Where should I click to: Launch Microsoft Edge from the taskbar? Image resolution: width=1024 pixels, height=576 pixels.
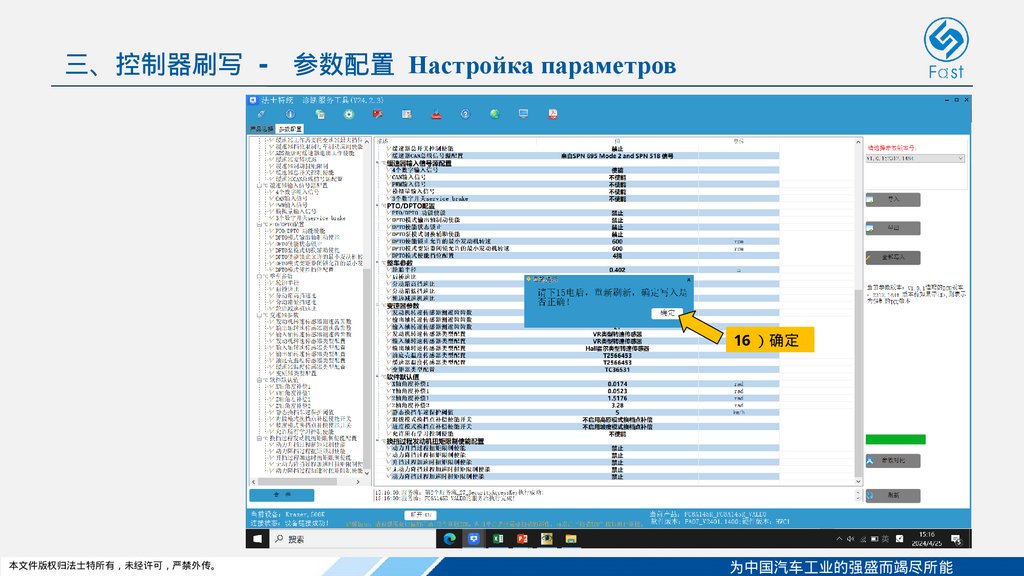coord(449,539)
